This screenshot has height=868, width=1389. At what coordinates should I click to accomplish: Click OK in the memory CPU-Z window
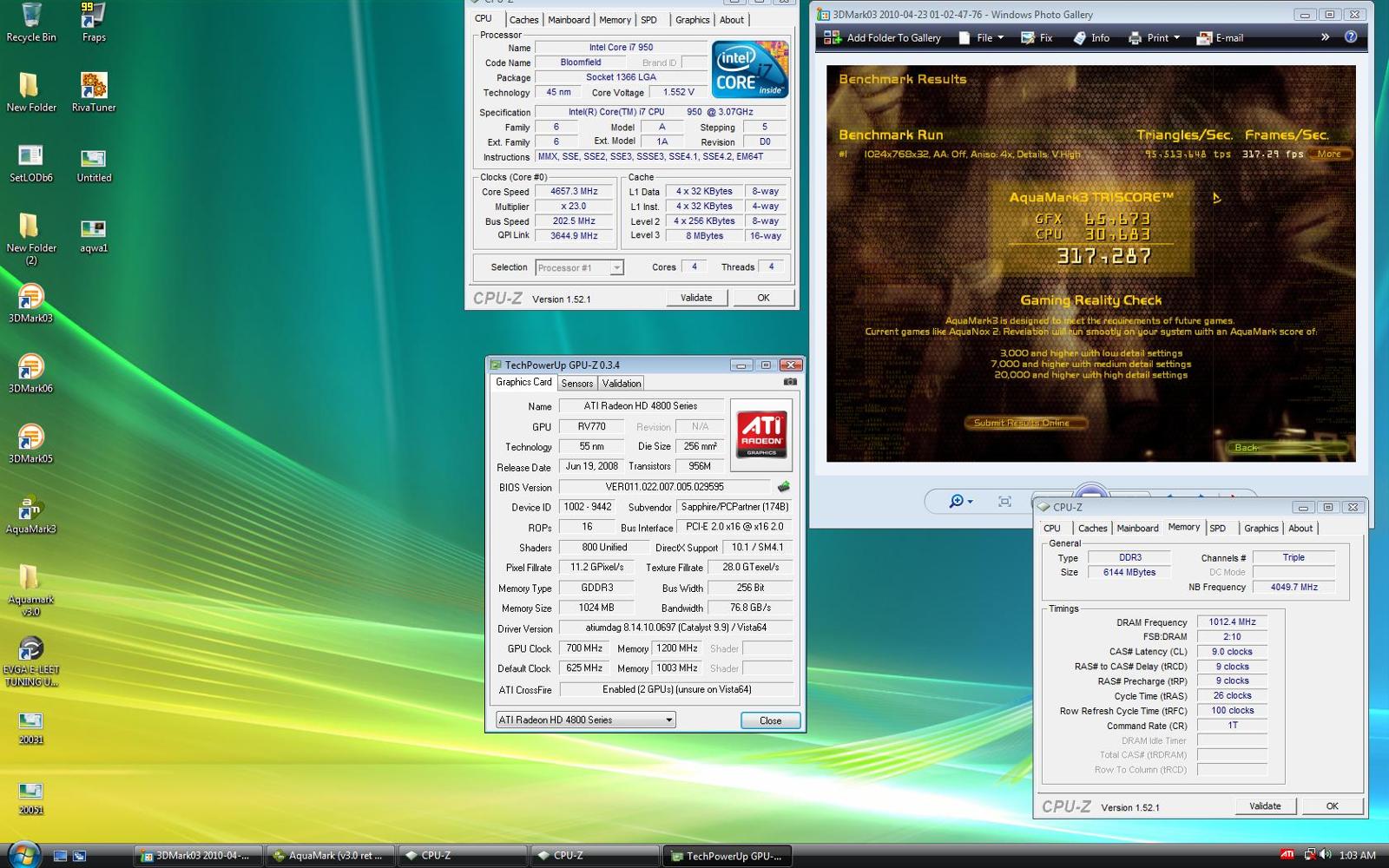(1332, 806)
